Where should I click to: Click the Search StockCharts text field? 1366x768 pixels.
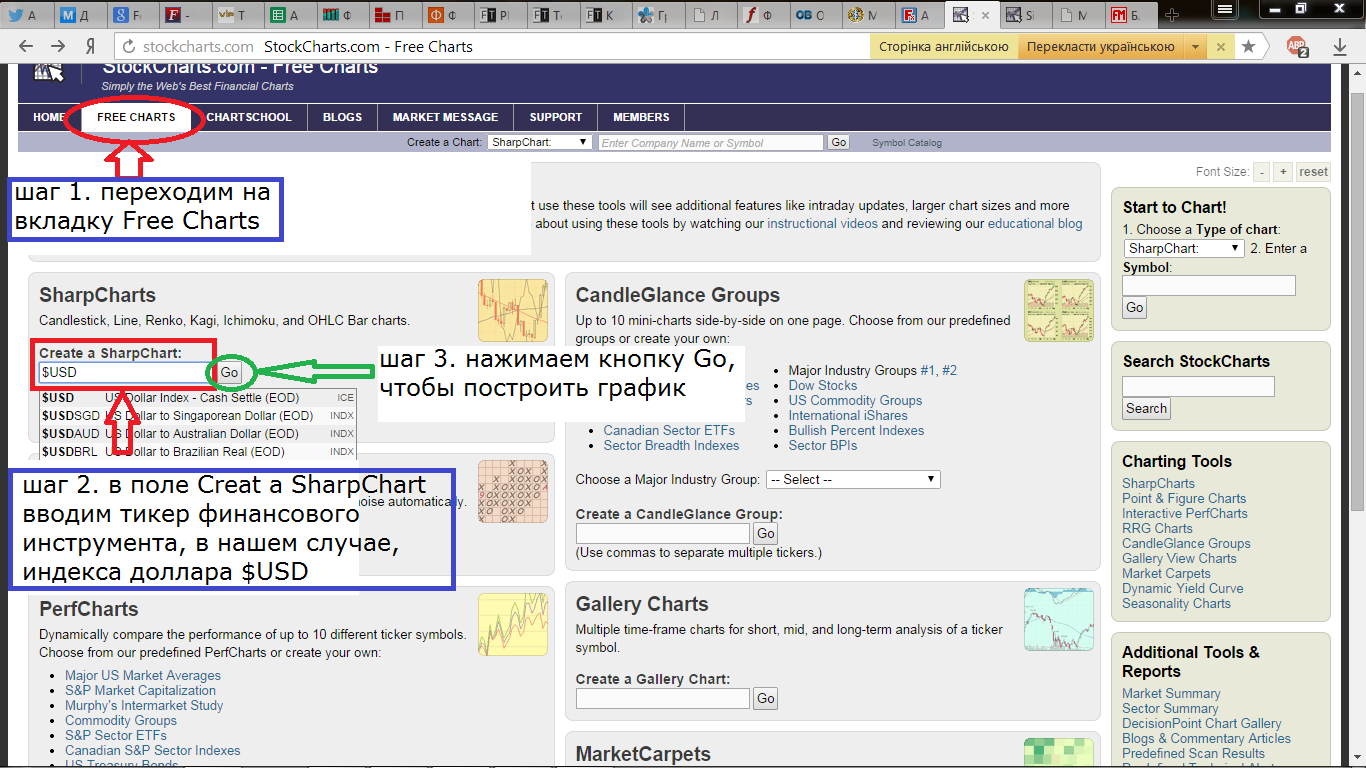(1198, 386)
